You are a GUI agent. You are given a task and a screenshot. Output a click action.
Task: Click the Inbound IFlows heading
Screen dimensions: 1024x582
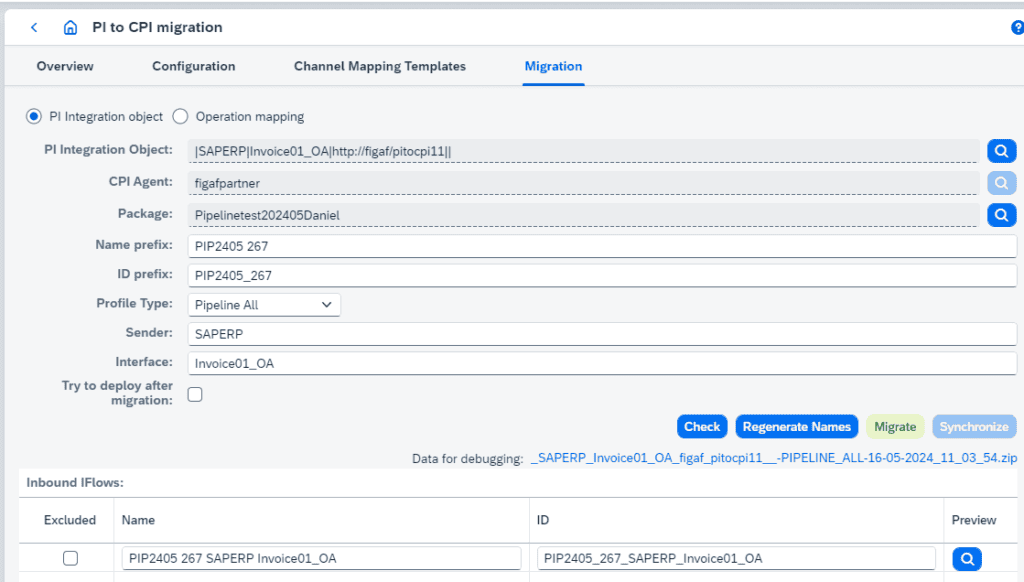point(75,483)
